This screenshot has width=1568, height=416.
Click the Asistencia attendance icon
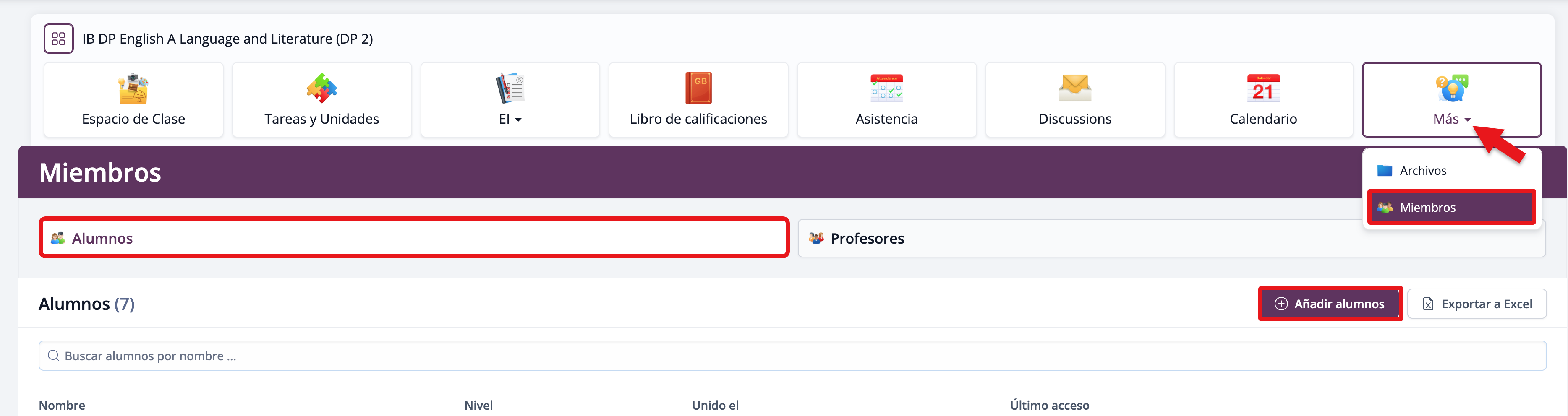(x=886, y=89)
